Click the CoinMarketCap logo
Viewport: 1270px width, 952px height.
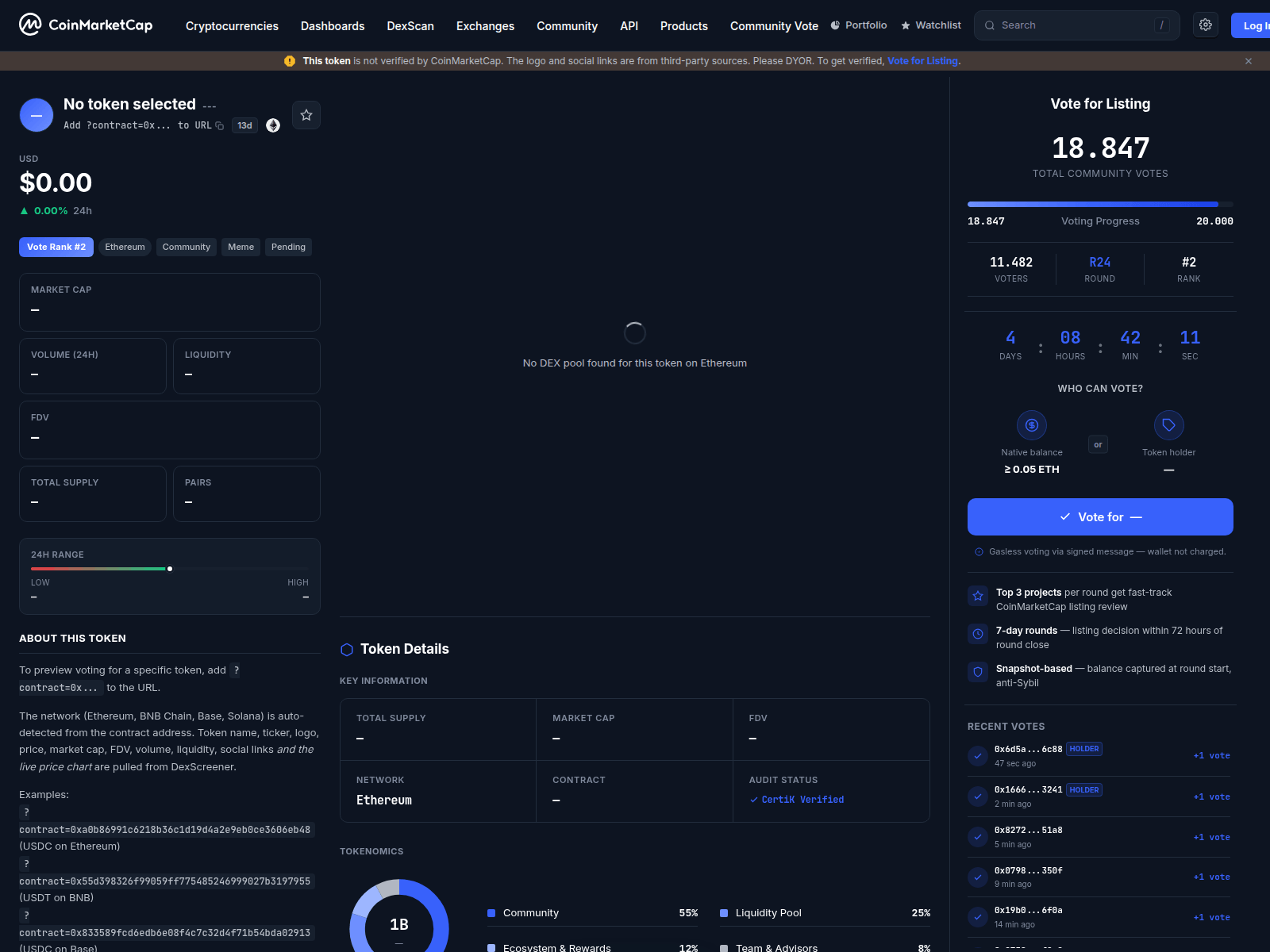click(x=86, y=25)
